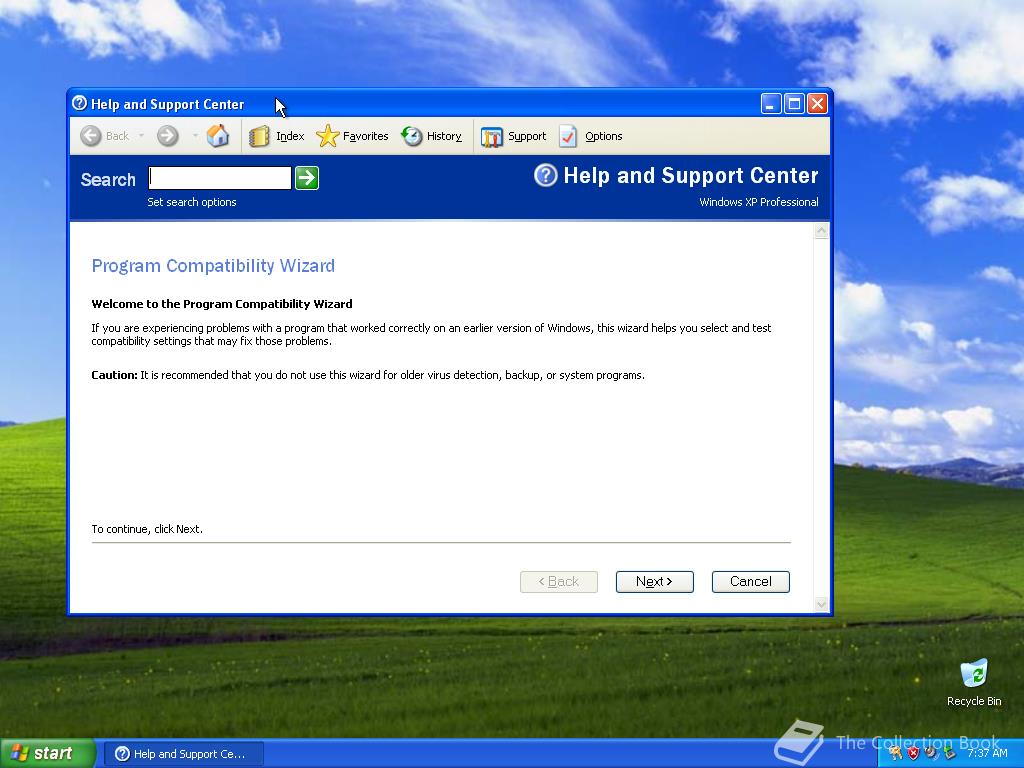
Task: Open the Start menu
Action: coord(48,753)
